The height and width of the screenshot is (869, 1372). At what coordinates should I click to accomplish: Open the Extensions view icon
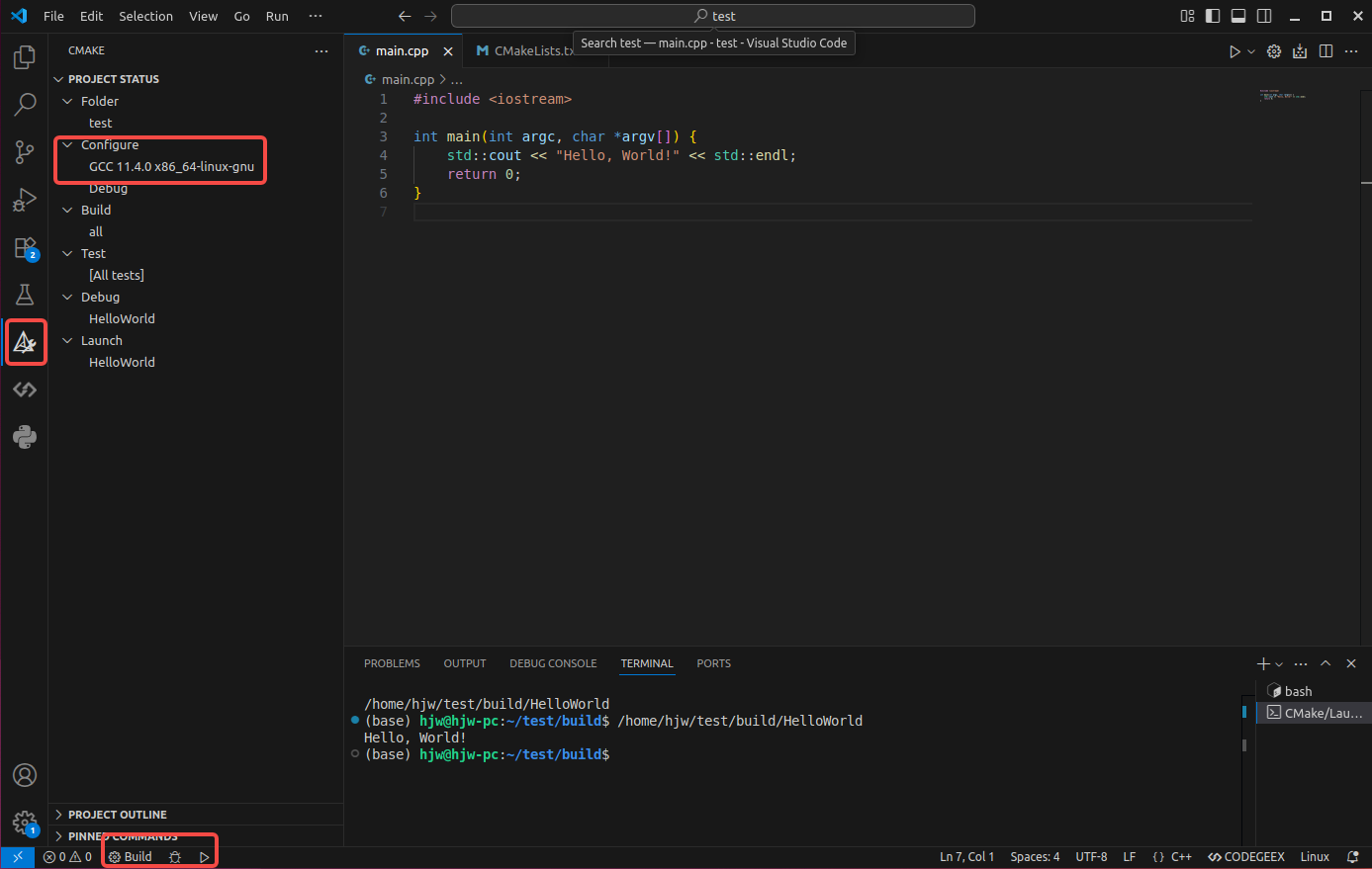(x=24, y=247)
